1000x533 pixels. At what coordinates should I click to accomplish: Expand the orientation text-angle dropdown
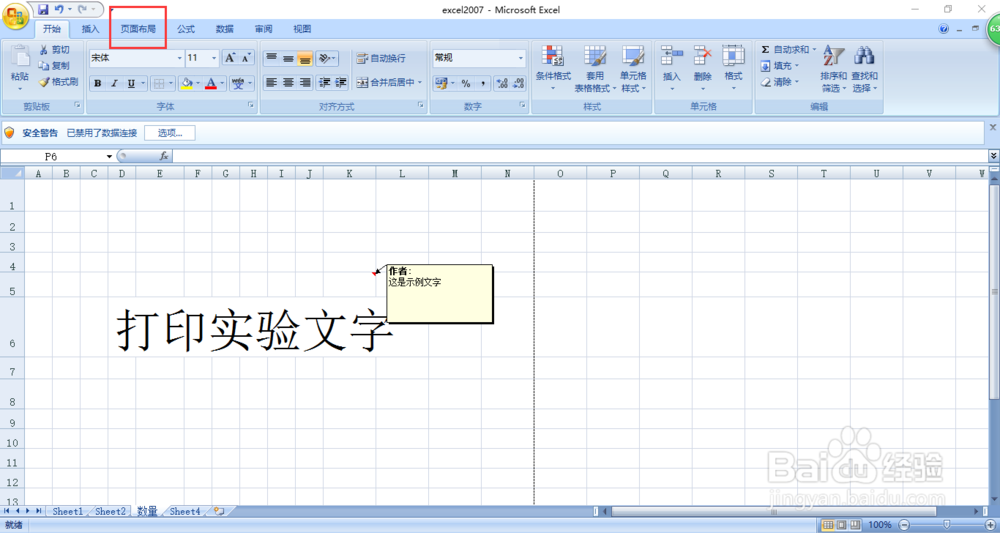pos(335,59)
